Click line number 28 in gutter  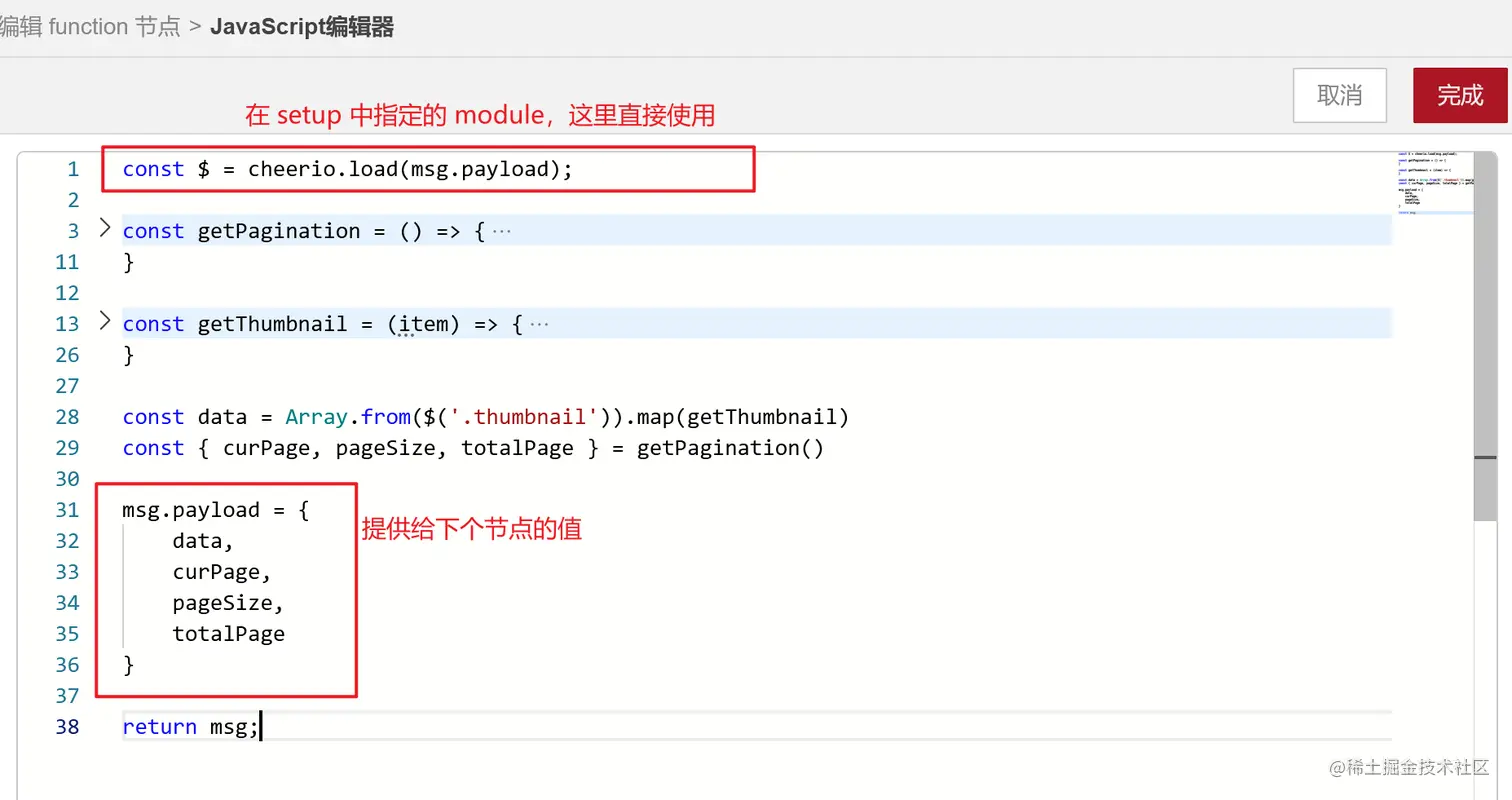(67, 417)
